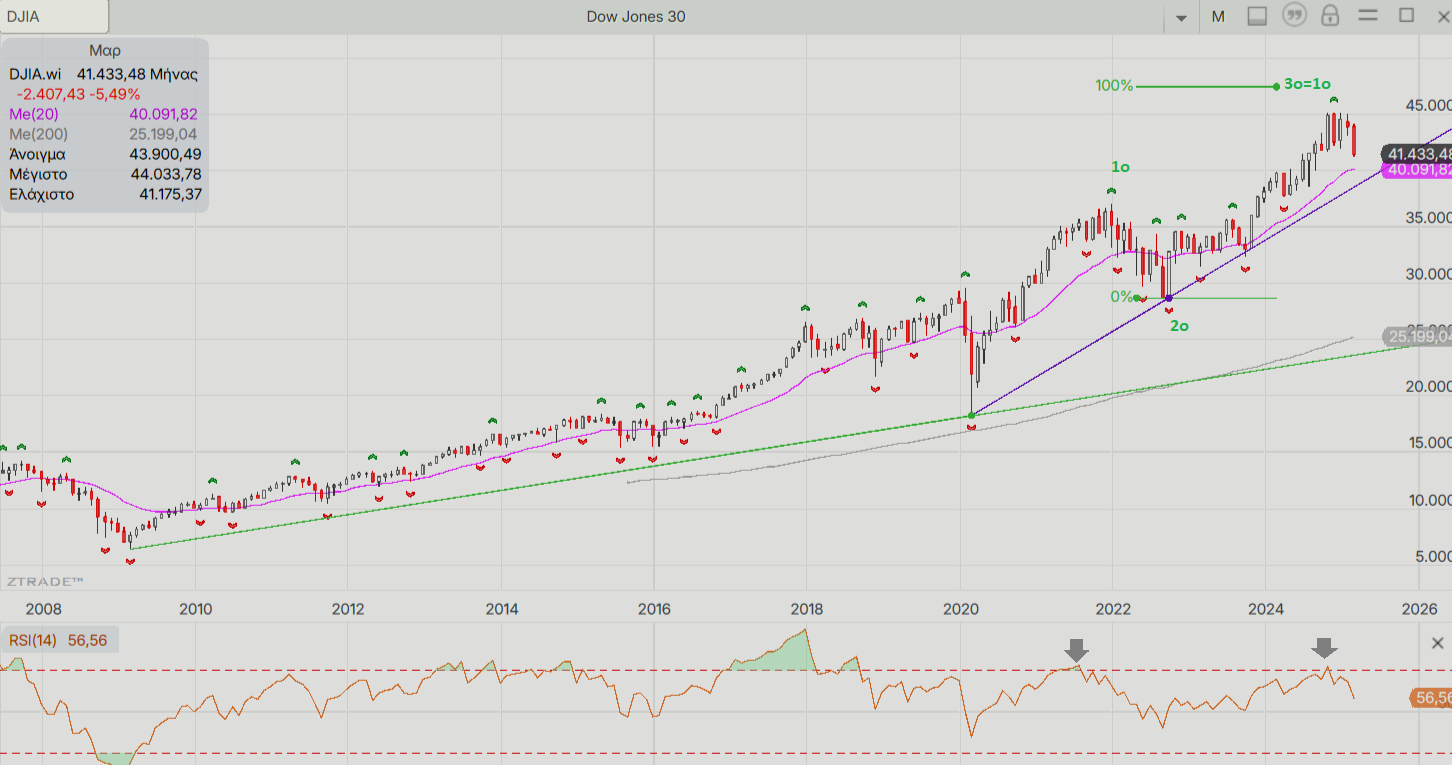The width and height of the screenshot is (1452, 765).
Task: Maximize the chart window
Action: [x=1406, y=16]
